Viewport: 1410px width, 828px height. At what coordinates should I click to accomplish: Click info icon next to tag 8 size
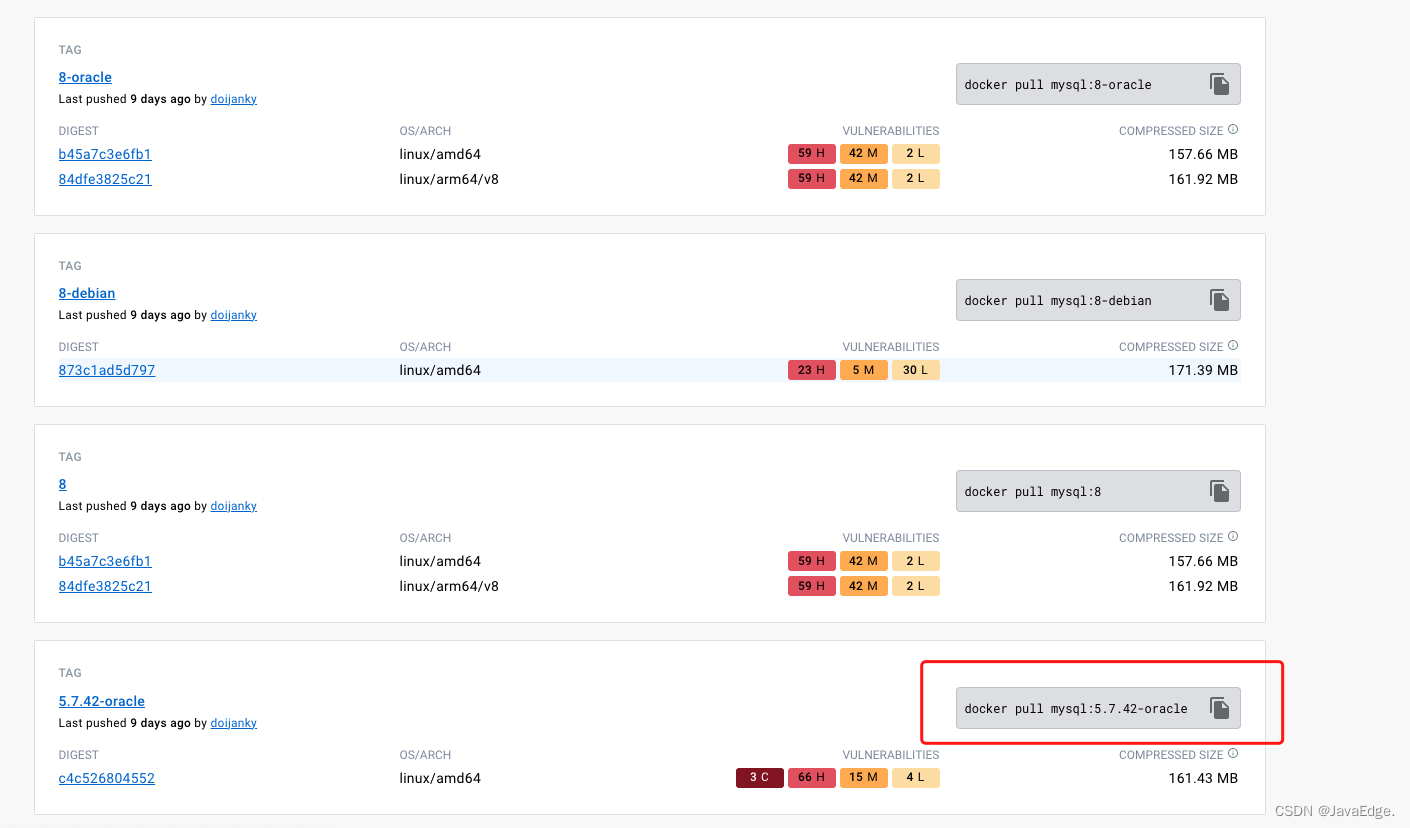pyautogui.click(x=1233, y=536)
